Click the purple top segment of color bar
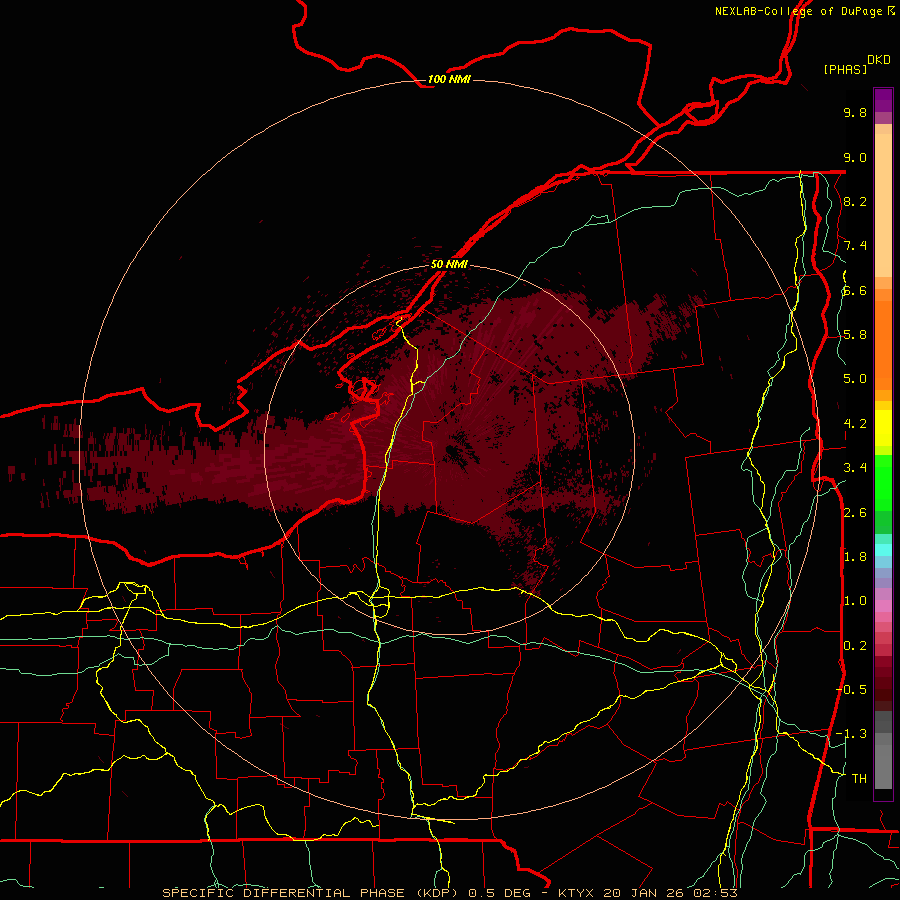Image resolution: width=900 pixels, height=900 pixels. click(x=883, y=100)
